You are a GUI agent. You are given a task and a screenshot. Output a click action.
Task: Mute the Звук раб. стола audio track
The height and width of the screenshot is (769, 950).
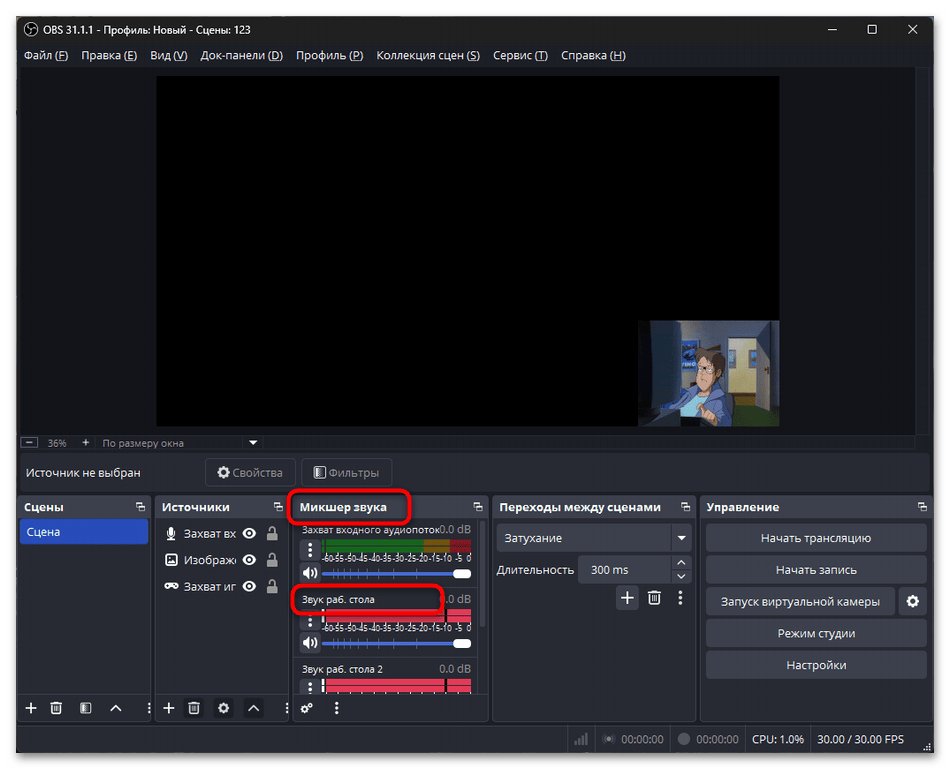click(310, 643)
